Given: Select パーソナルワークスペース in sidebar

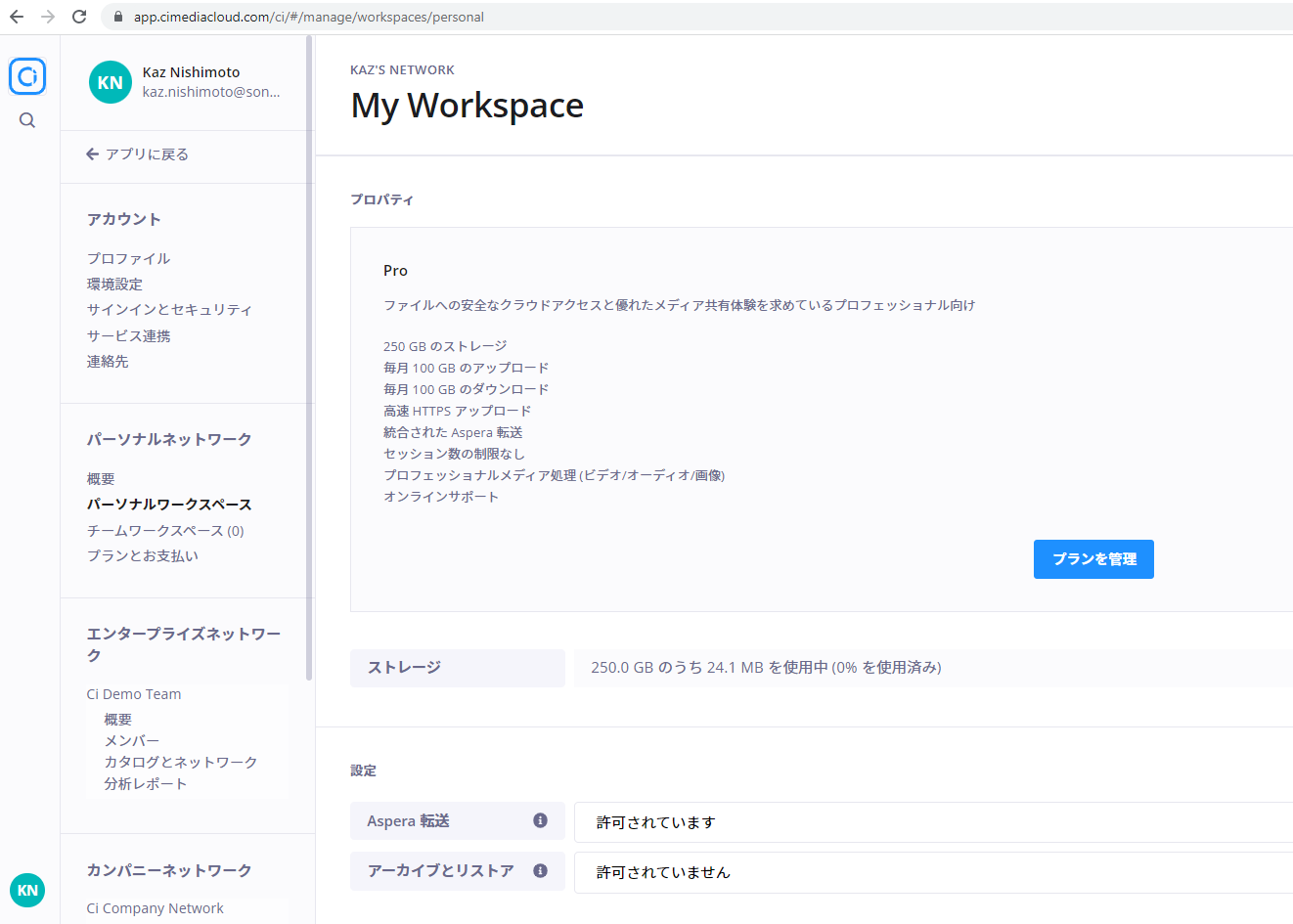Looking at the screenshot, I should click(169, 504).
